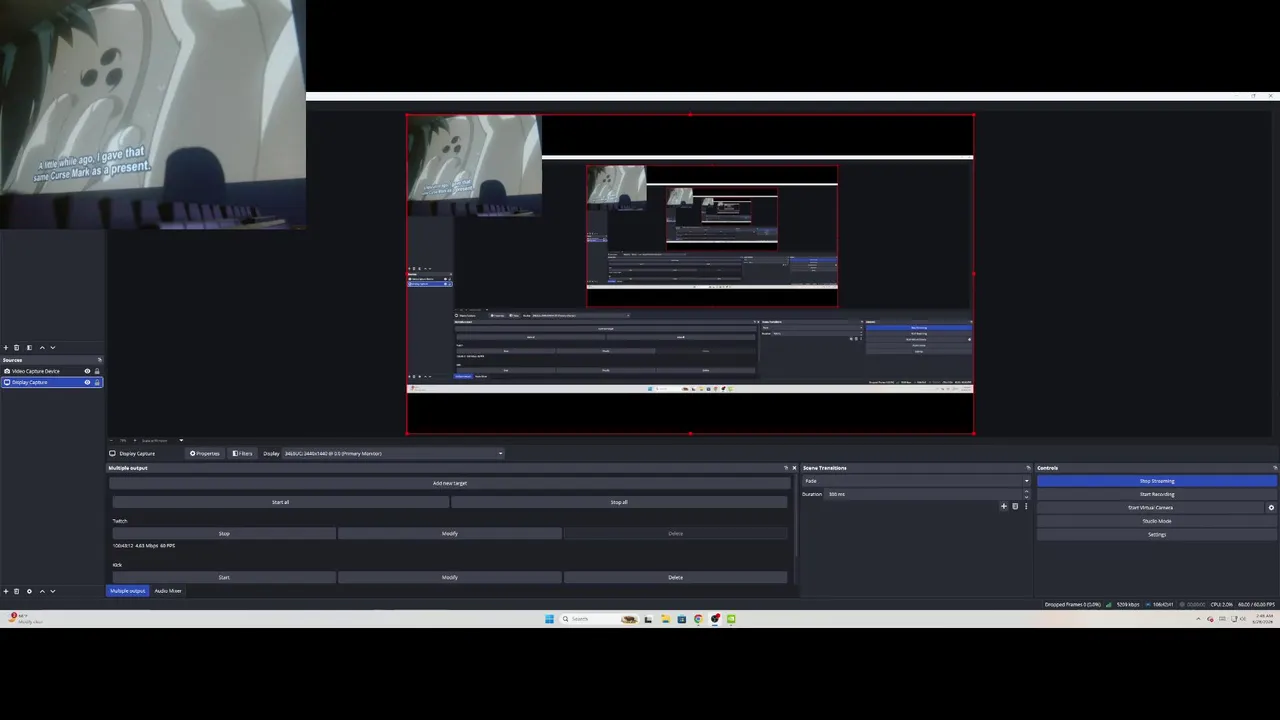The width and height of the screenshot is (1280, 720).
Task: Click Dropped Frames status text
Action: coord(1072,605)
